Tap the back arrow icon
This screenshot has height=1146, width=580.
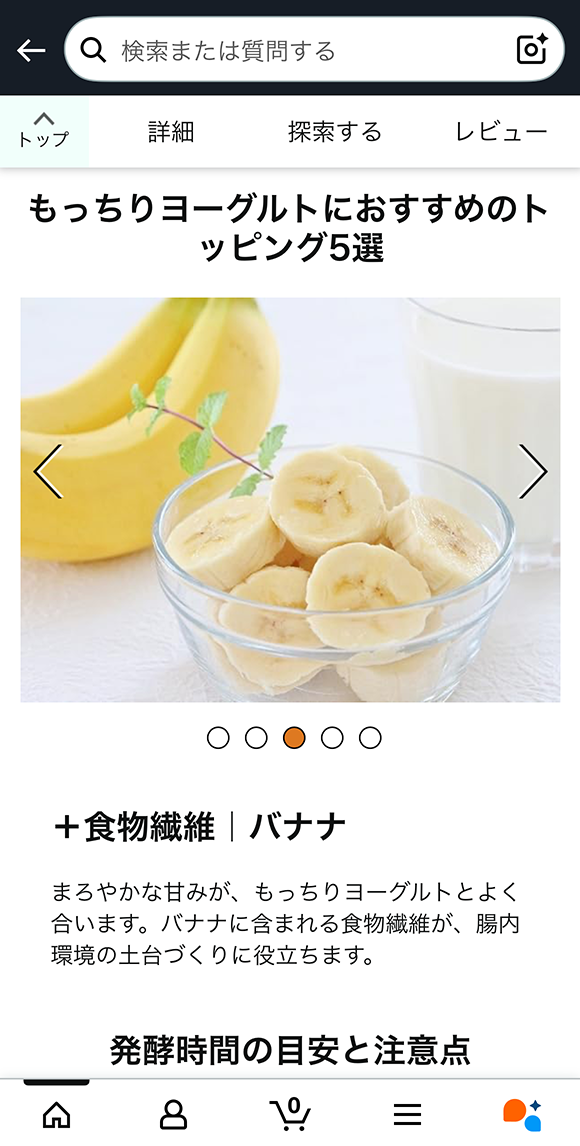tap(31, 50)
